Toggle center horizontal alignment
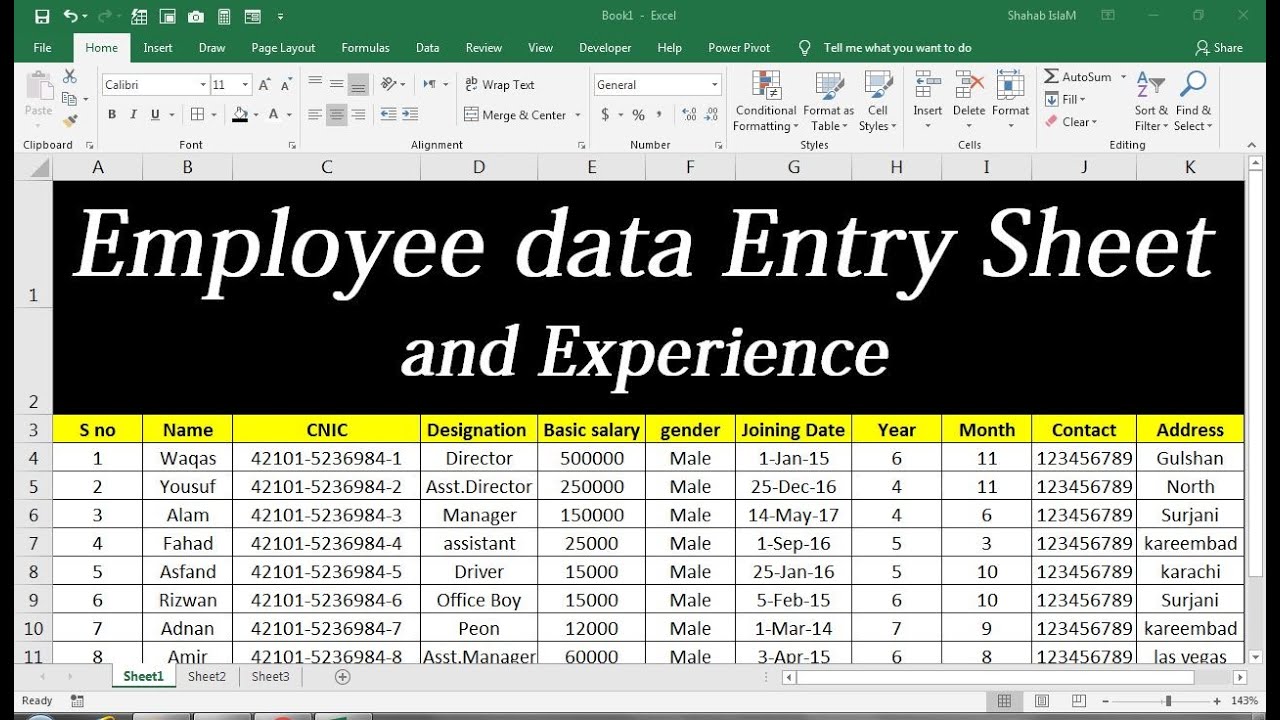This screenshot has width=1280, height=720. (337, 115)
